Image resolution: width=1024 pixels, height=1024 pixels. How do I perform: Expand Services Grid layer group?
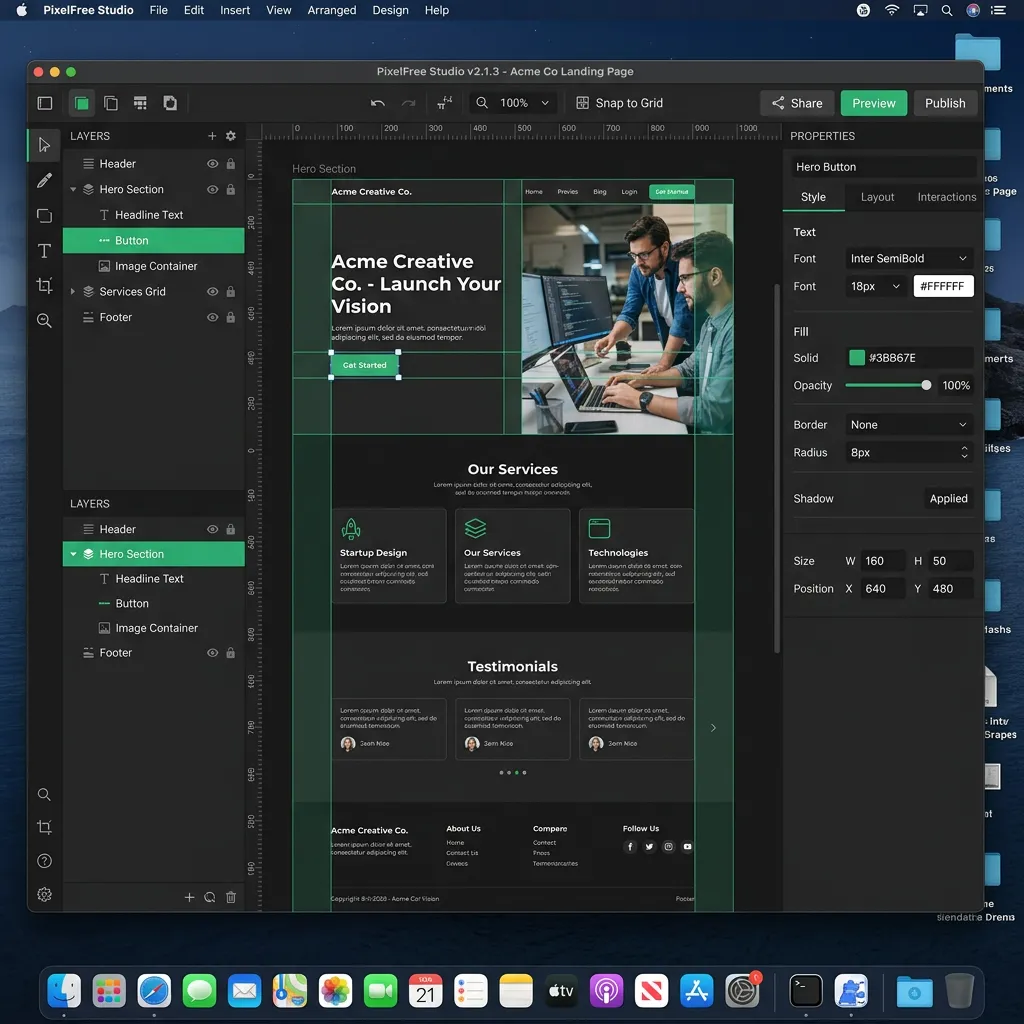(73, 292)
